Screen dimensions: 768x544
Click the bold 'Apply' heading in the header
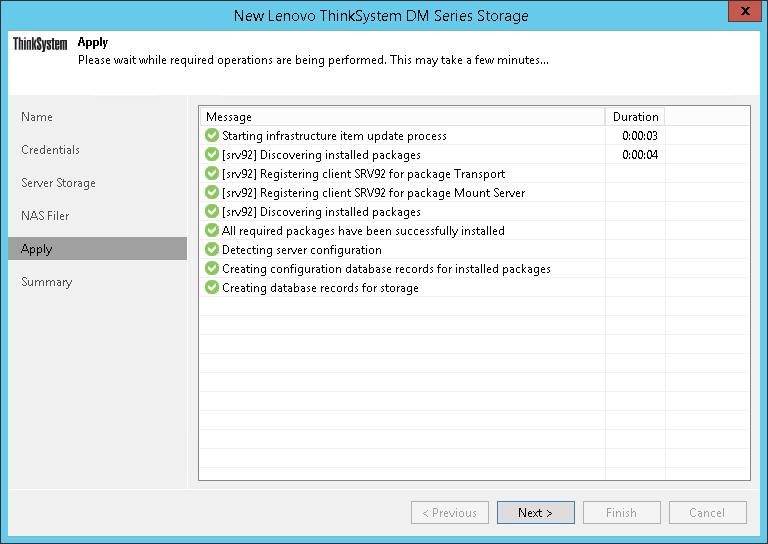(x=93, y=43)
